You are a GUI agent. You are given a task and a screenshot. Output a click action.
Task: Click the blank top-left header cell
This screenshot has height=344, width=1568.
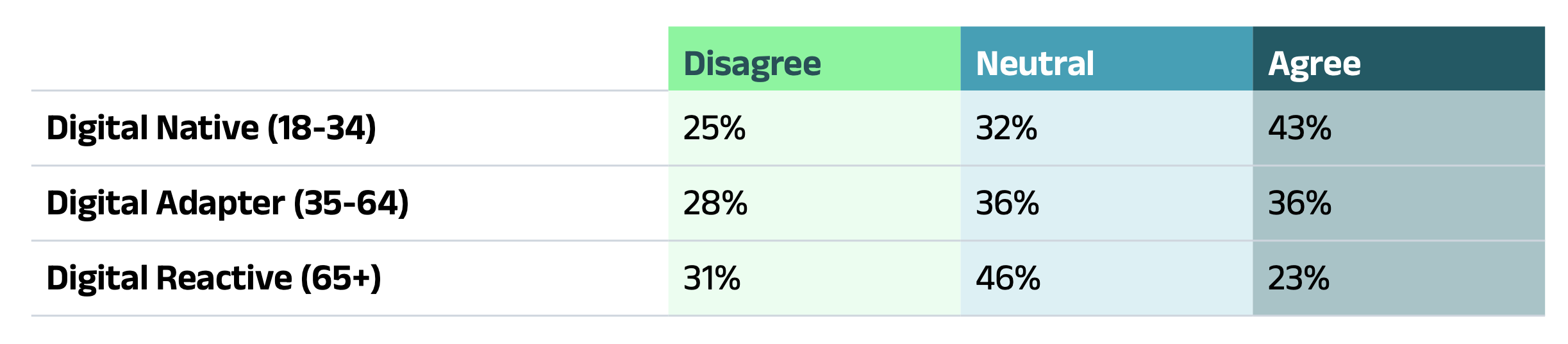click(349, 59)
